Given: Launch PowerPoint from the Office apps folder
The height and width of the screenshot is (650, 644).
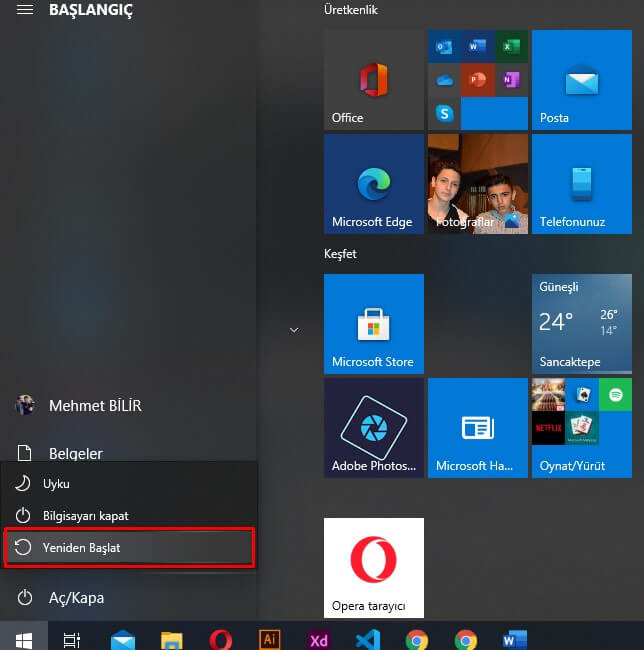Looking at the screenshot, I should 478,80.
